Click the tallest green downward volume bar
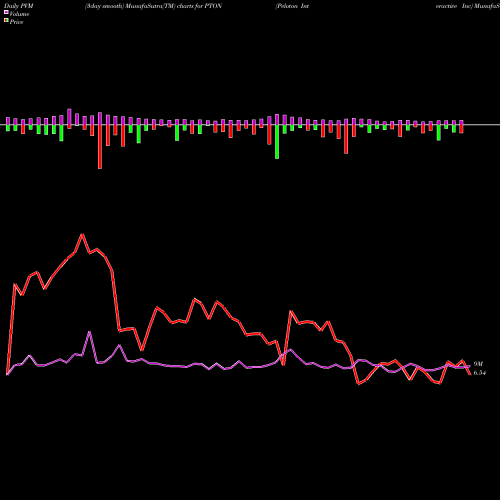Screen dimensions: 500x500 (x=277, y=142)
